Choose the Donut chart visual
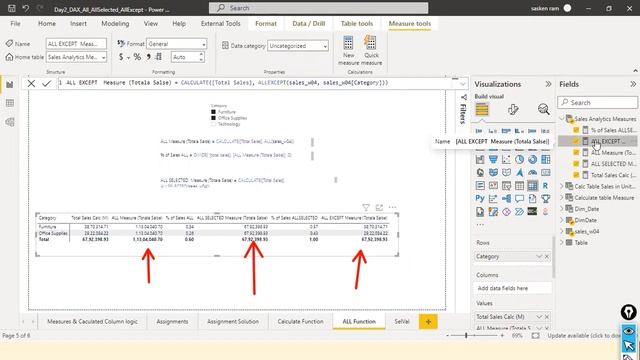The height and width of the screenshot is (360, 640). point(532,159)
